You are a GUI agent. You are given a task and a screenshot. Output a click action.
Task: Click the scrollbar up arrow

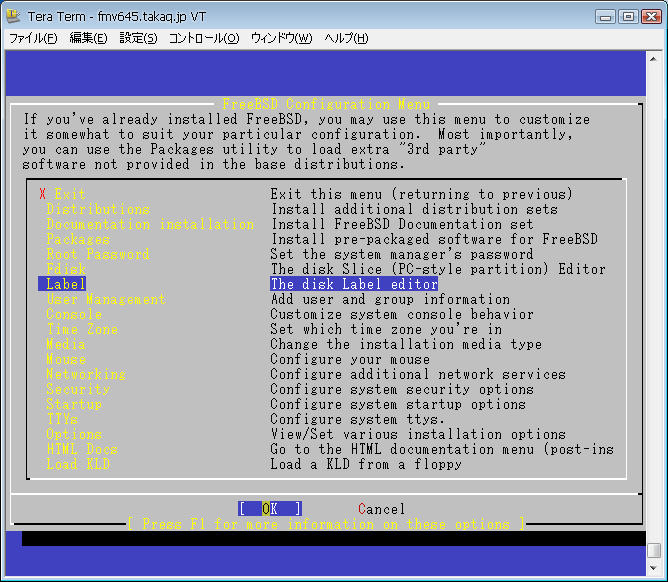pyautogui.click(x=653, y=59)
